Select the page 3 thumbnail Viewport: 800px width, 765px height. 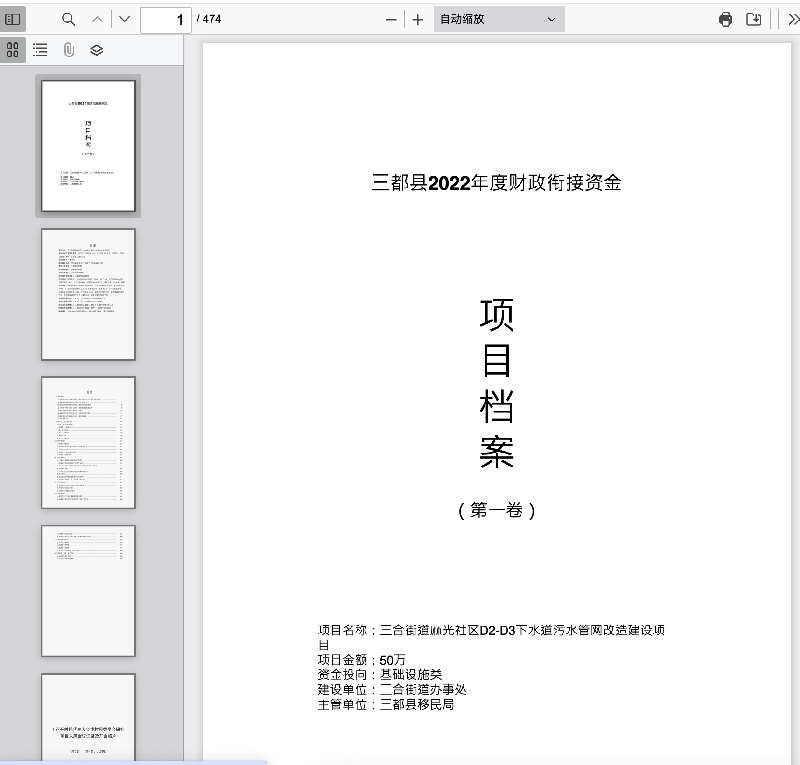point(88,443)
